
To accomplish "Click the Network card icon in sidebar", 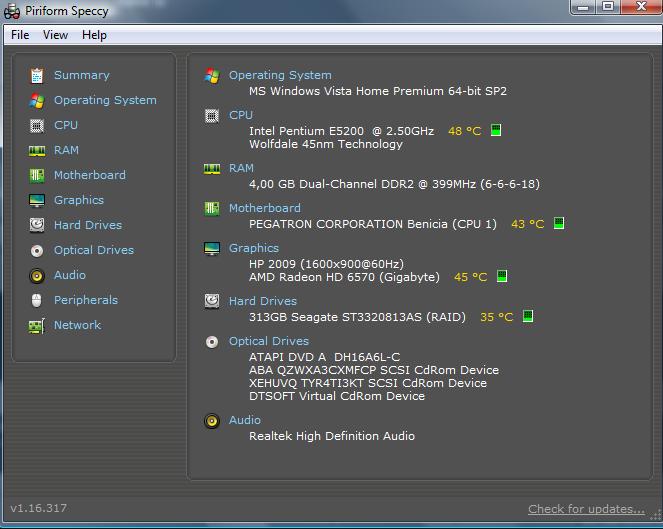I will pyautogui.click(x=37, y=326).
